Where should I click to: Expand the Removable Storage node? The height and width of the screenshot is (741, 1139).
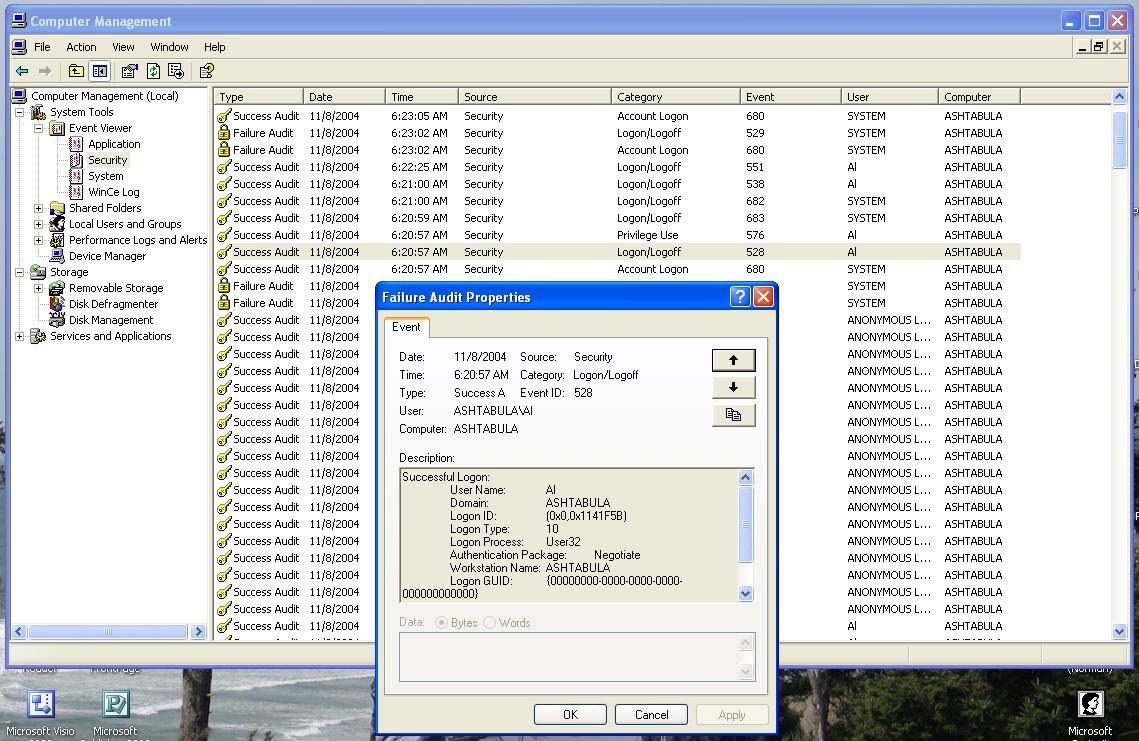[x=38, y=288]
